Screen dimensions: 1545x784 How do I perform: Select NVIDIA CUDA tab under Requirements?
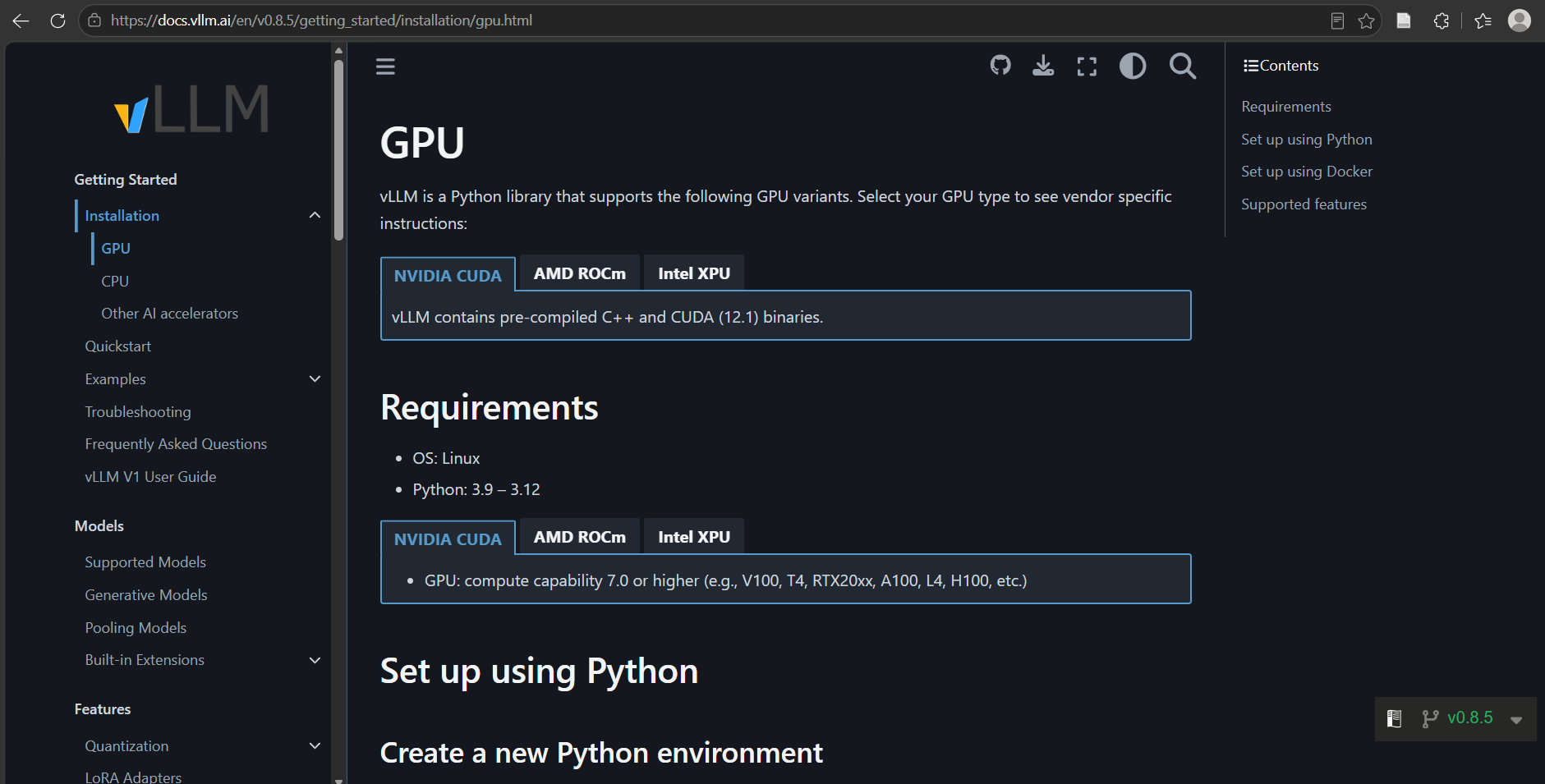tap(448, 539)
